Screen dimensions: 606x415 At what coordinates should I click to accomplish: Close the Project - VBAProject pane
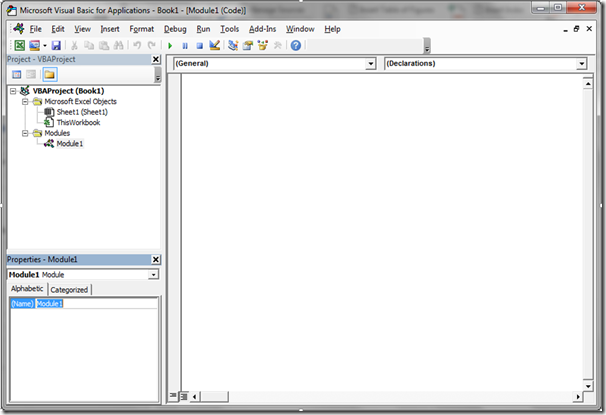coord(156,59)
